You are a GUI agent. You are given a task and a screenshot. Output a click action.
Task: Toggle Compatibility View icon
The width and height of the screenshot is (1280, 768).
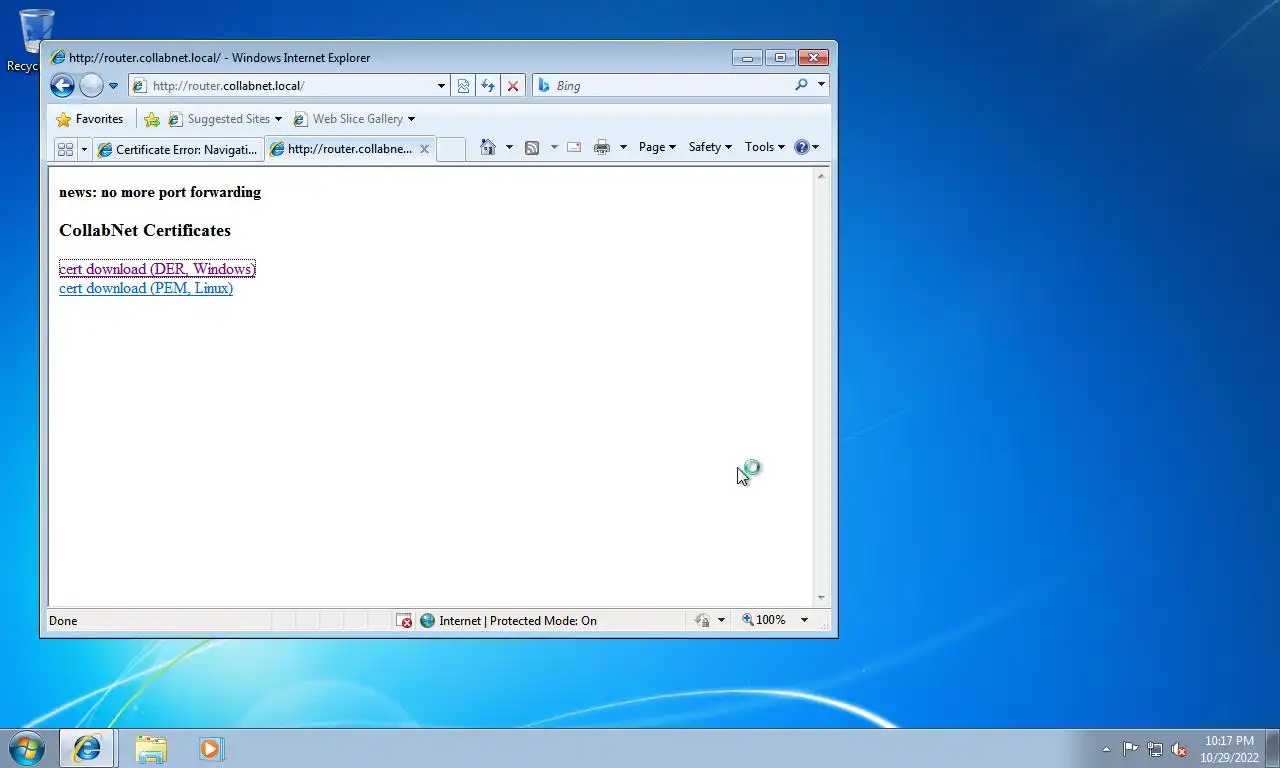[464, 86]
